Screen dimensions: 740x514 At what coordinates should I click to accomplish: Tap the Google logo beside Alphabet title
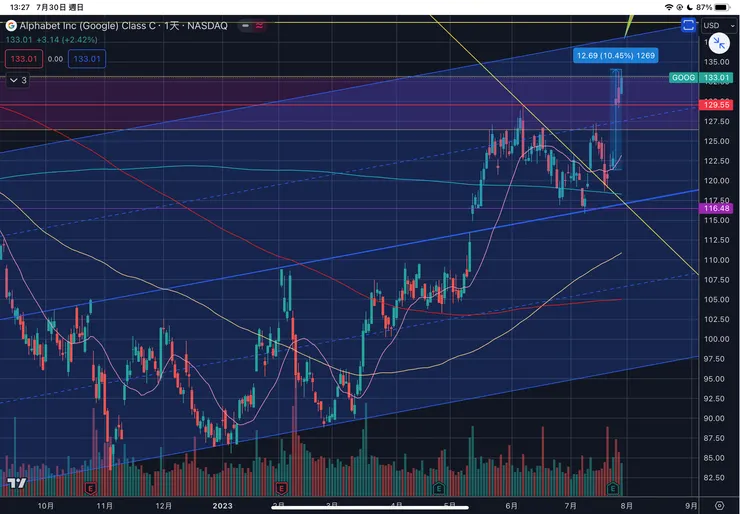(x=11, y=25)
